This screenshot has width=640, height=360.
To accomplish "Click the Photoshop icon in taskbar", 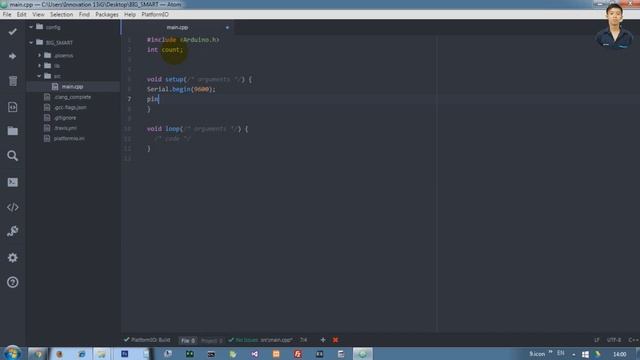I will [124, 354].
